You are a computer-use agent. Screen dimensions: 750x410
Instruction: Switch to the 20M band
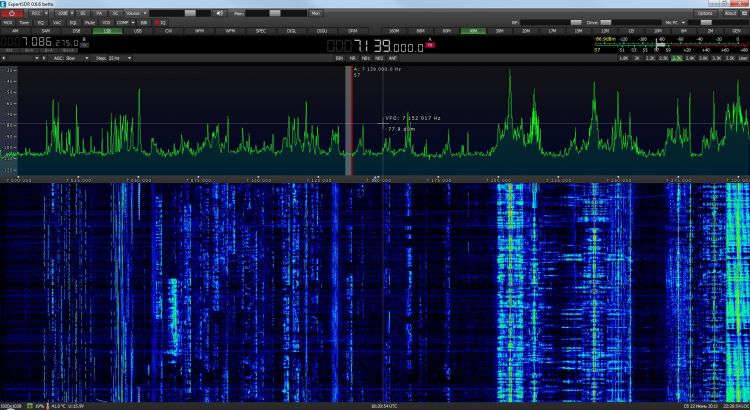pos(526,31)
